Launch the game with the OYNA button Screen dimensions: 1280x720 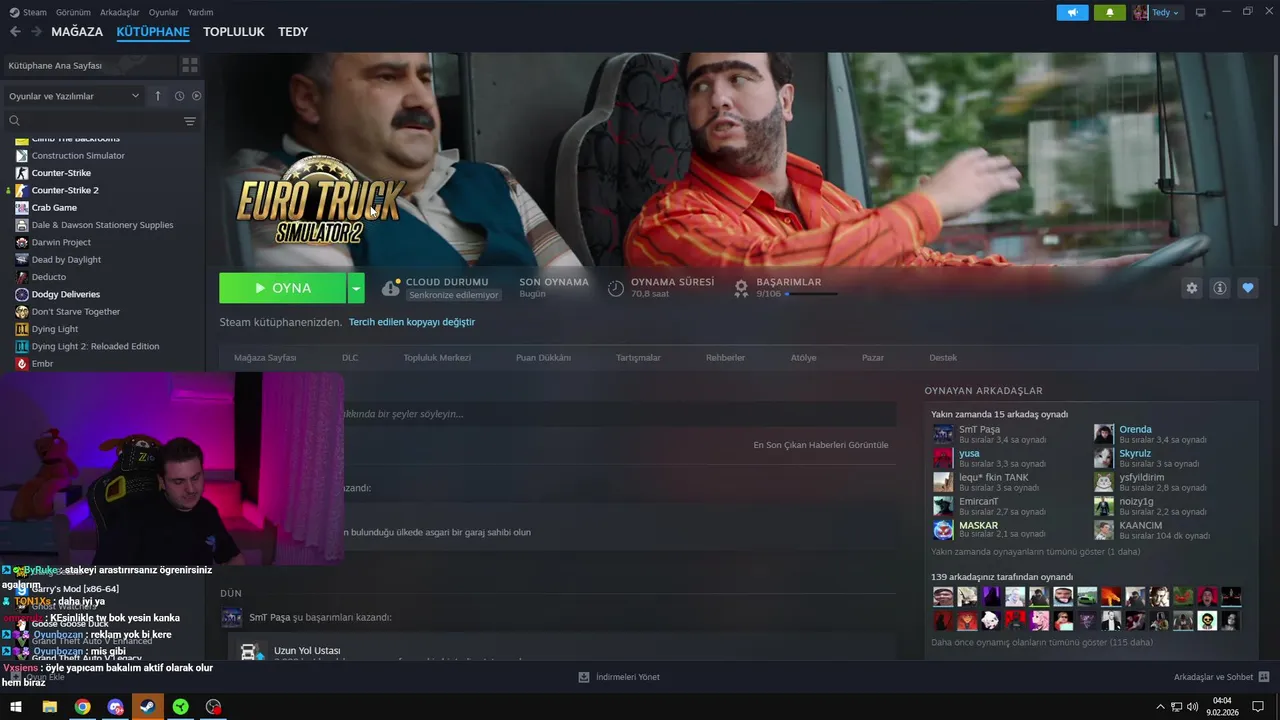pos(283,288)
